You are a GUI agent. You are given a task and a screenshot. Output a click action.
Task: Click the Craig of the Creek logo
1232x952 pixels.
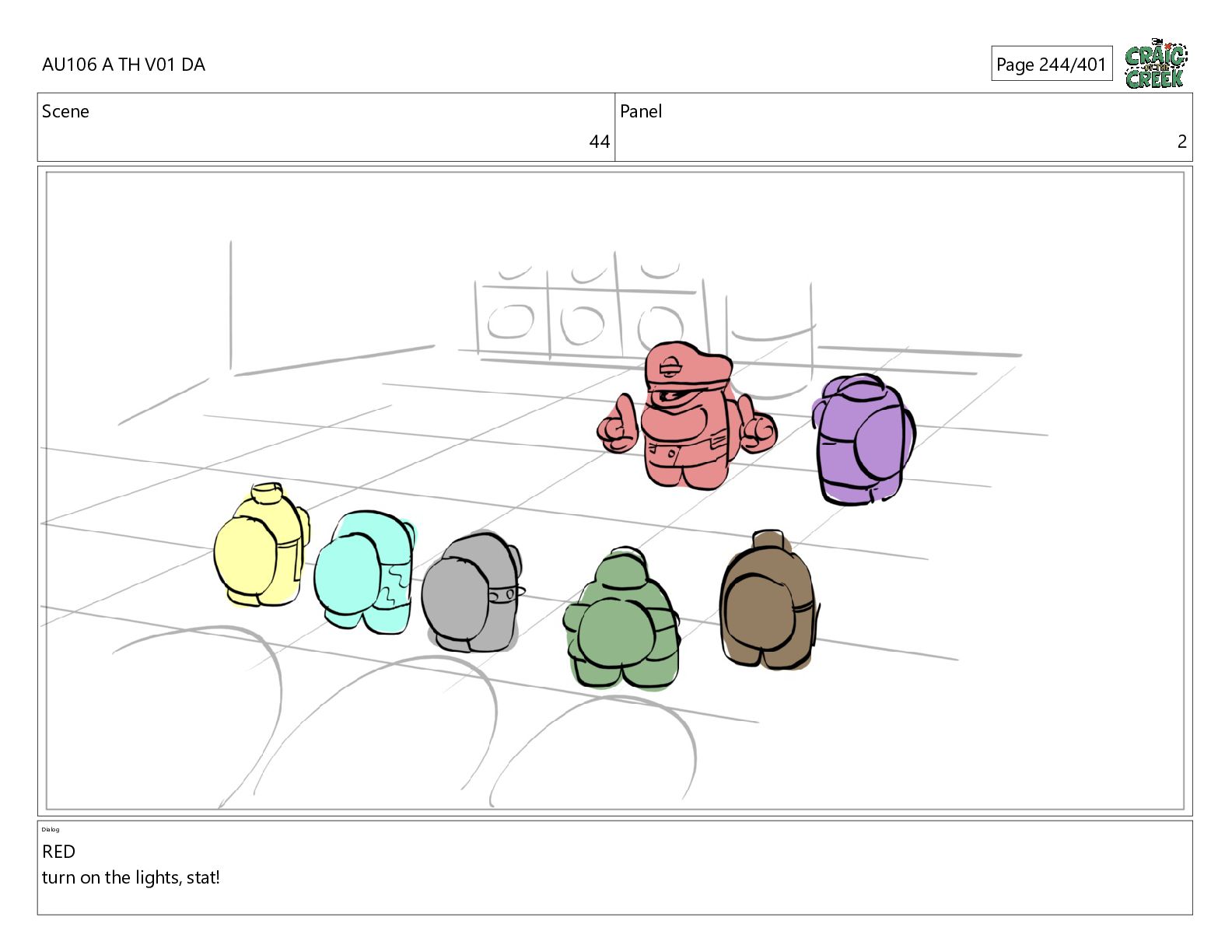[x=1156, y=63]
